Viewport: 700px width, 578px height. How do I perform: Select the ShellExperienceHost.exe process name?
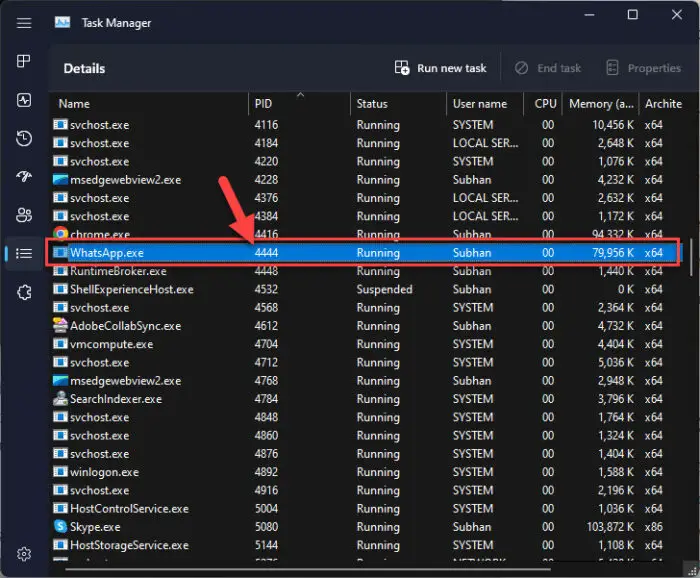pyautogui.click(x=132, y=289)
